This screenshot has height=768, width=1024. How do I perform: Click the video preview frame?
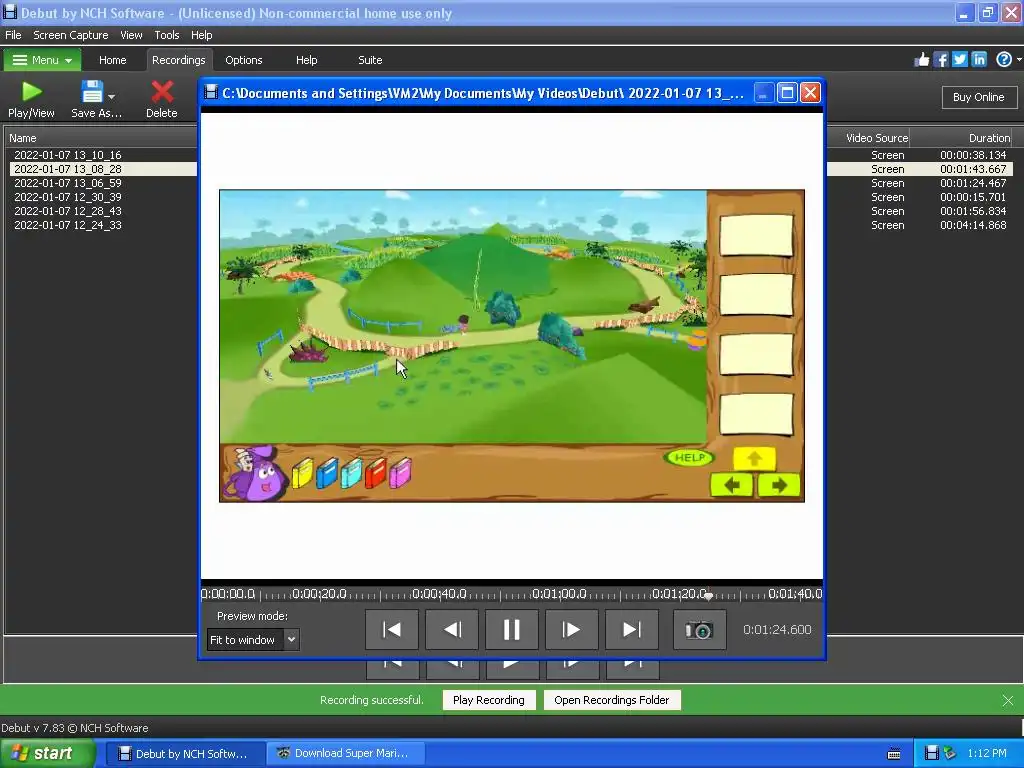pos(512,346)
